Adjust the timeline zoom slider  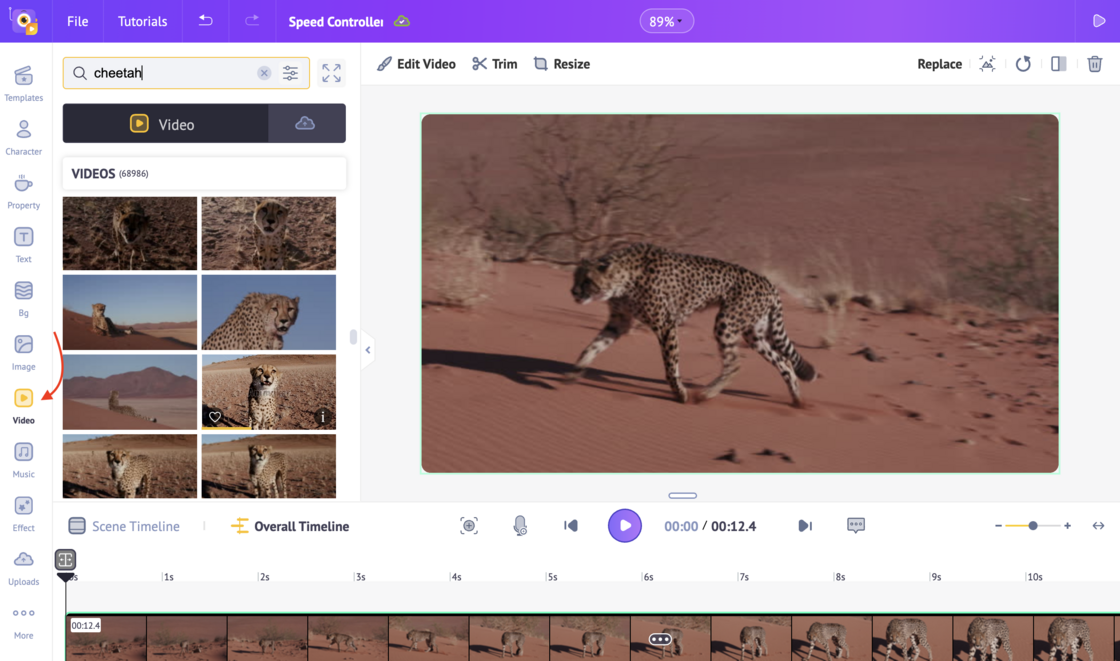click(x=1031, y=524)
